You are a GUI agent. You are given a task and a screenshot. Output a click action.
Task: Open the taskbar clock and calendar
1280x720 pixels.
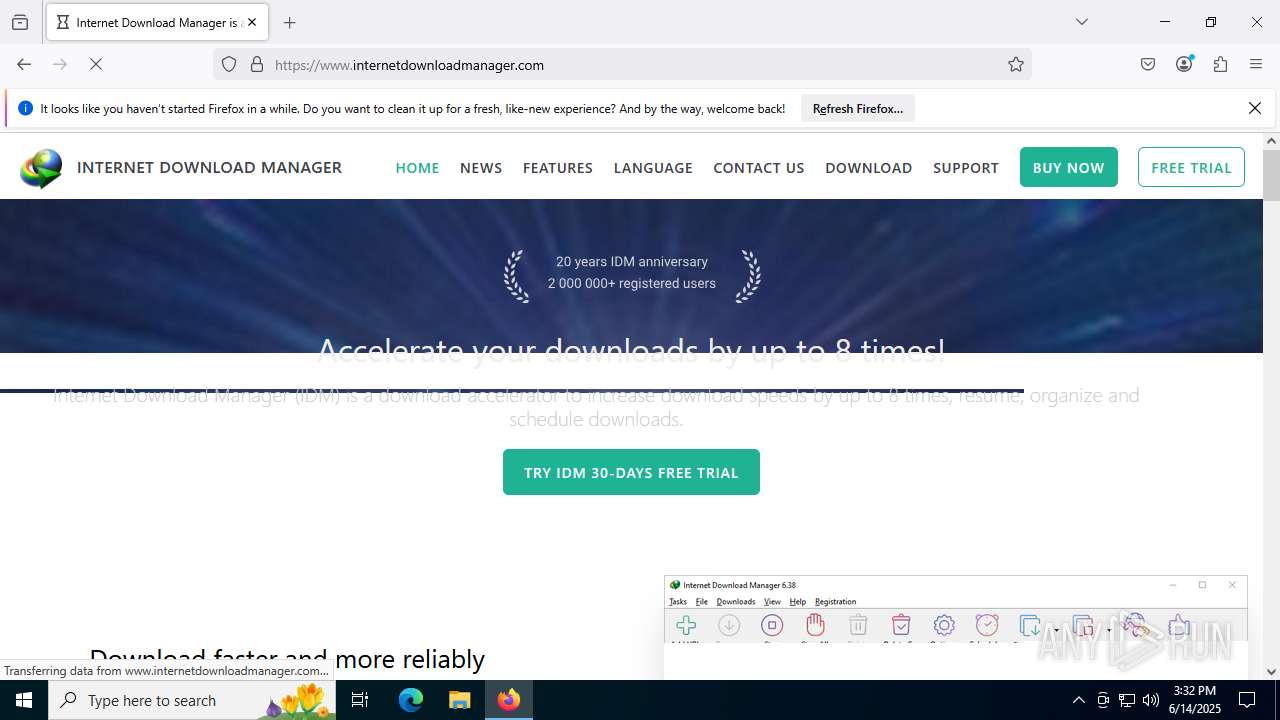click(x=1195, y=700)
